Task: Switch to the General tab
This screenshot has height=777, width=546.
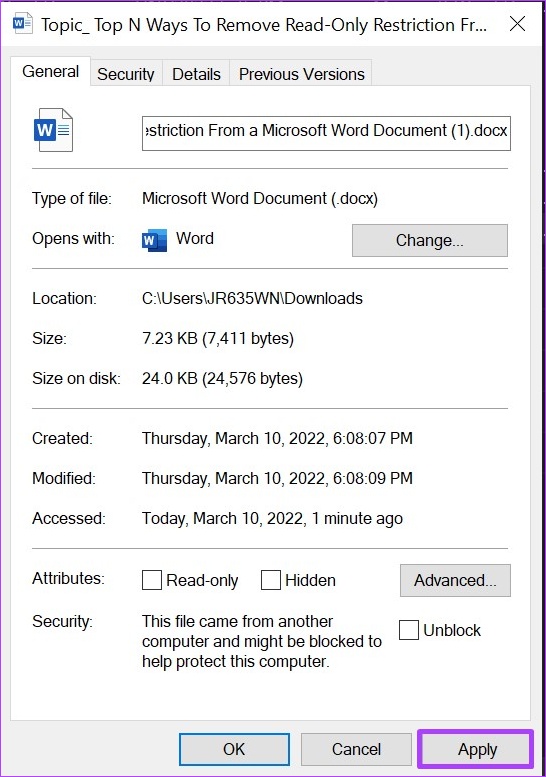Action: tap(51, 71)
